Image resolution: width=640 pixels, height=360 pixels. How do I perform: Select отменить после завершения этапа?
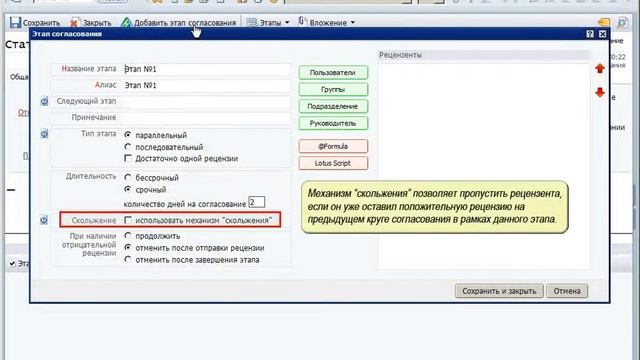point(128,259)
